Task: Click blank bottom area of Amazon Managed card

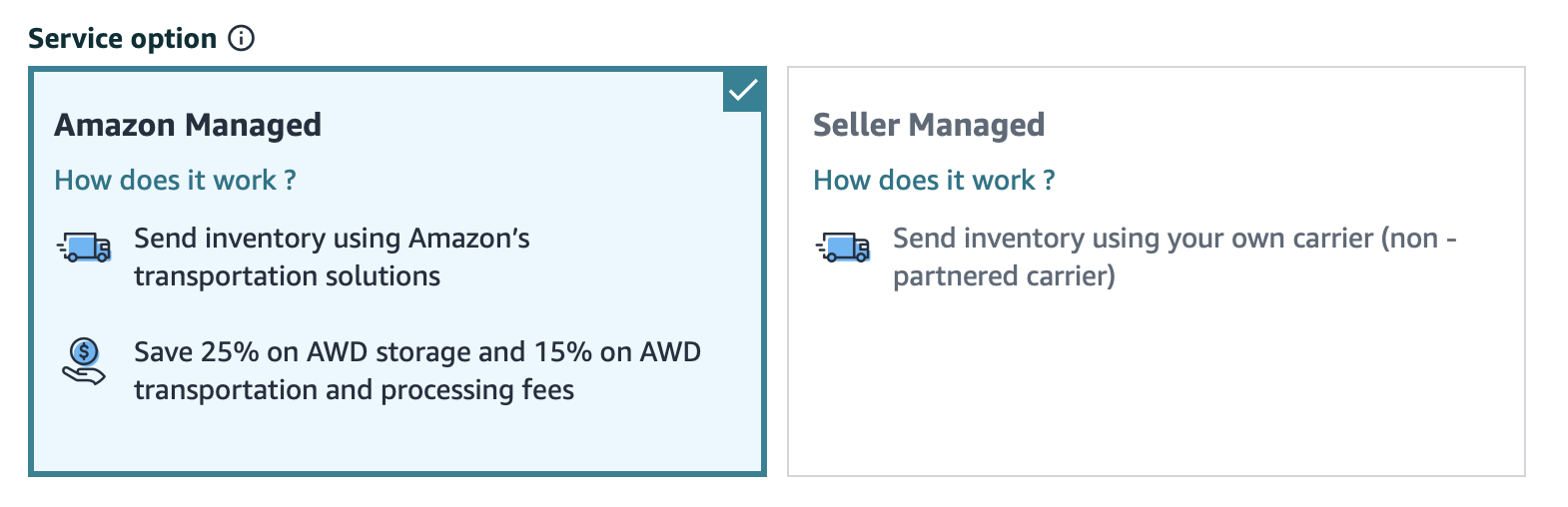Action: [x=397, y=439]
